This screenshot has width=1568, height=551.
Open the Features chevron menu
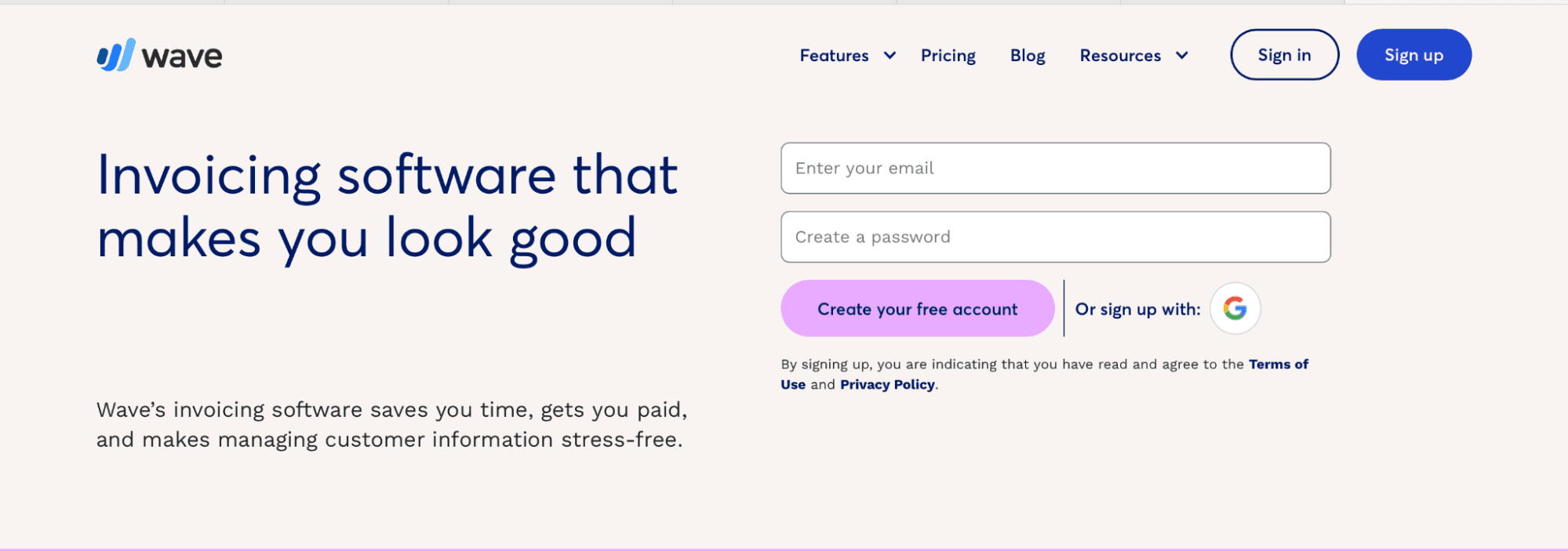tap(889, 56)
